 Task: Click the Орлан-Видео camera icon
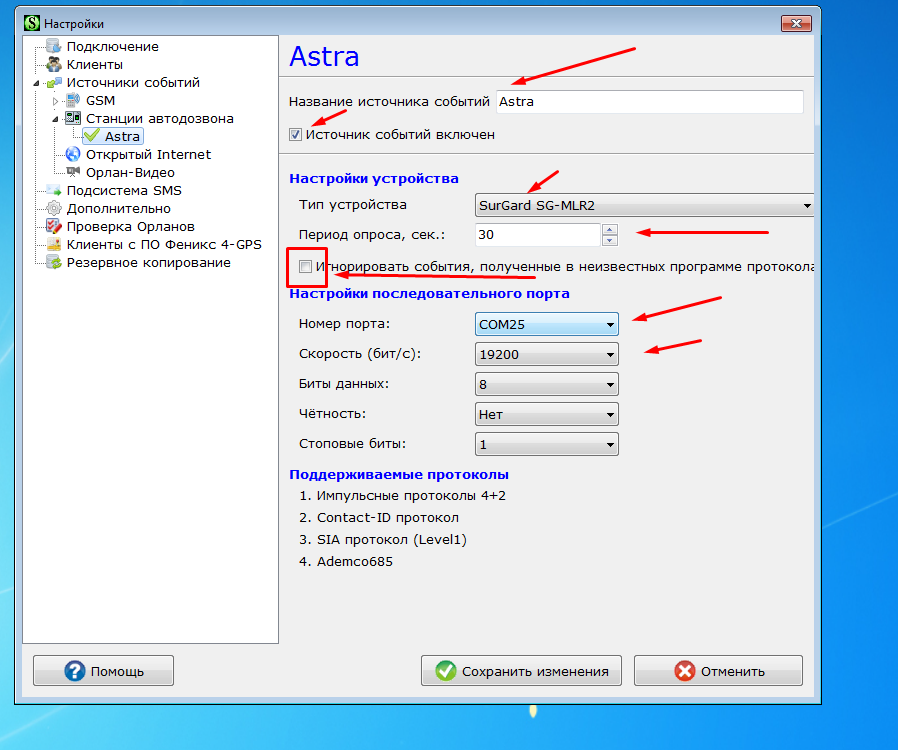click(x=73, y=172)
